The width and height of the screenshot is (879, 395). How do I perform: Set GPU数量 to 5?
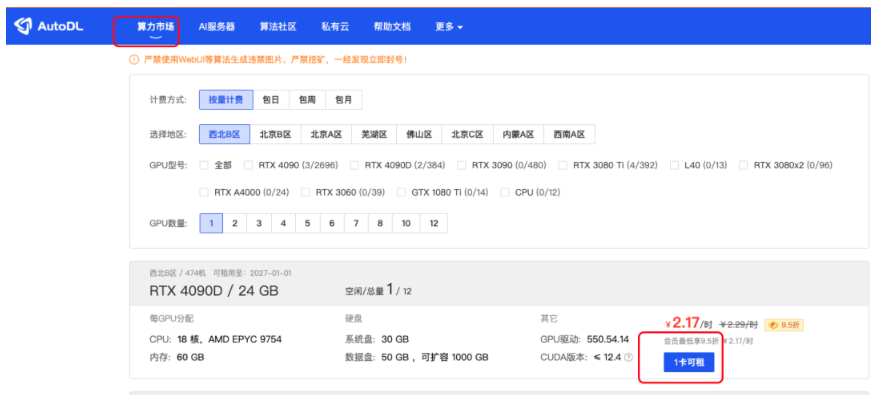coord(308,223)
